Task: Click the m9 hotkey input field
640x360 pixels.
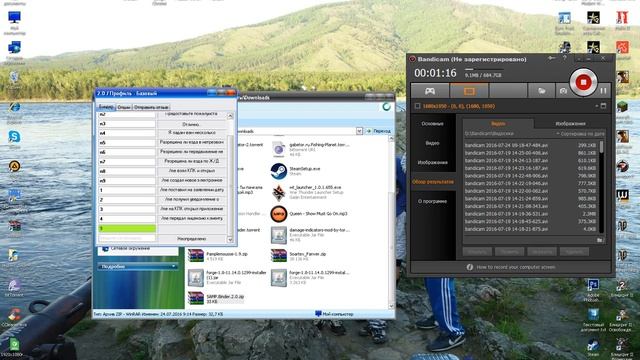Action: pyautogui.click(x=127, y=181)
